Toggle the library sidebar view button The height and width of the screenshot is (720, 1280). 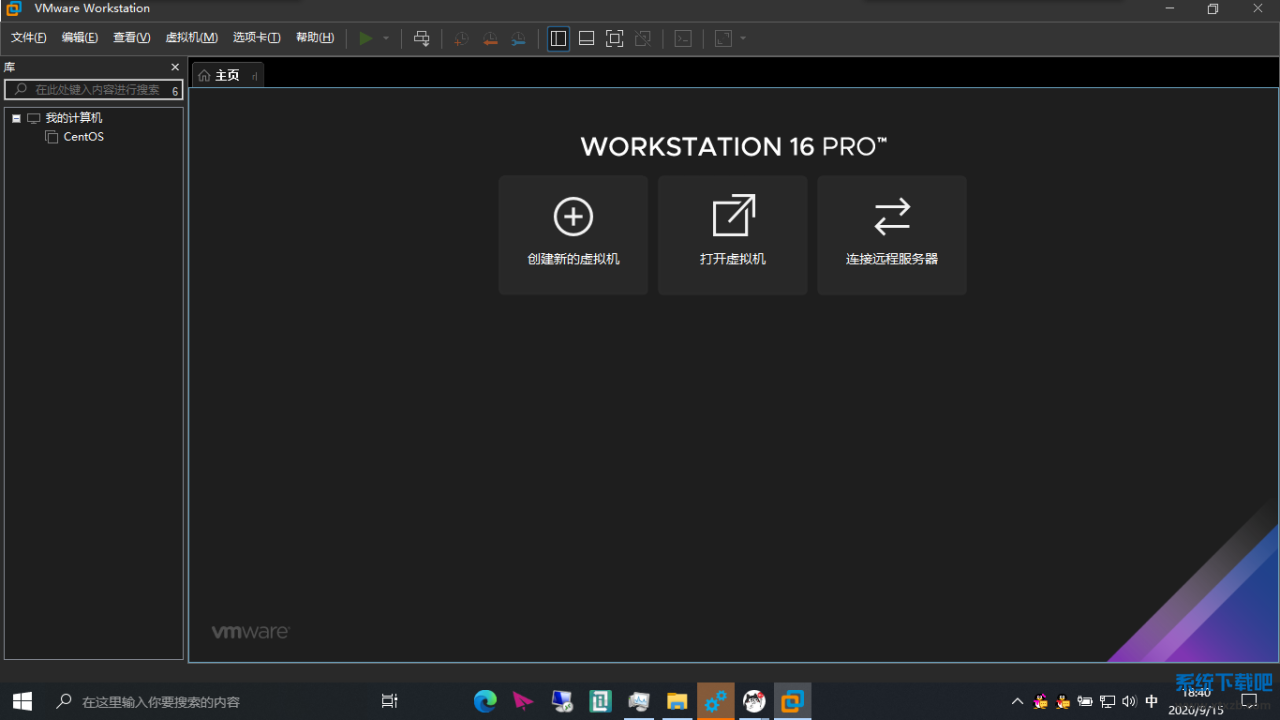coord(558,38)
